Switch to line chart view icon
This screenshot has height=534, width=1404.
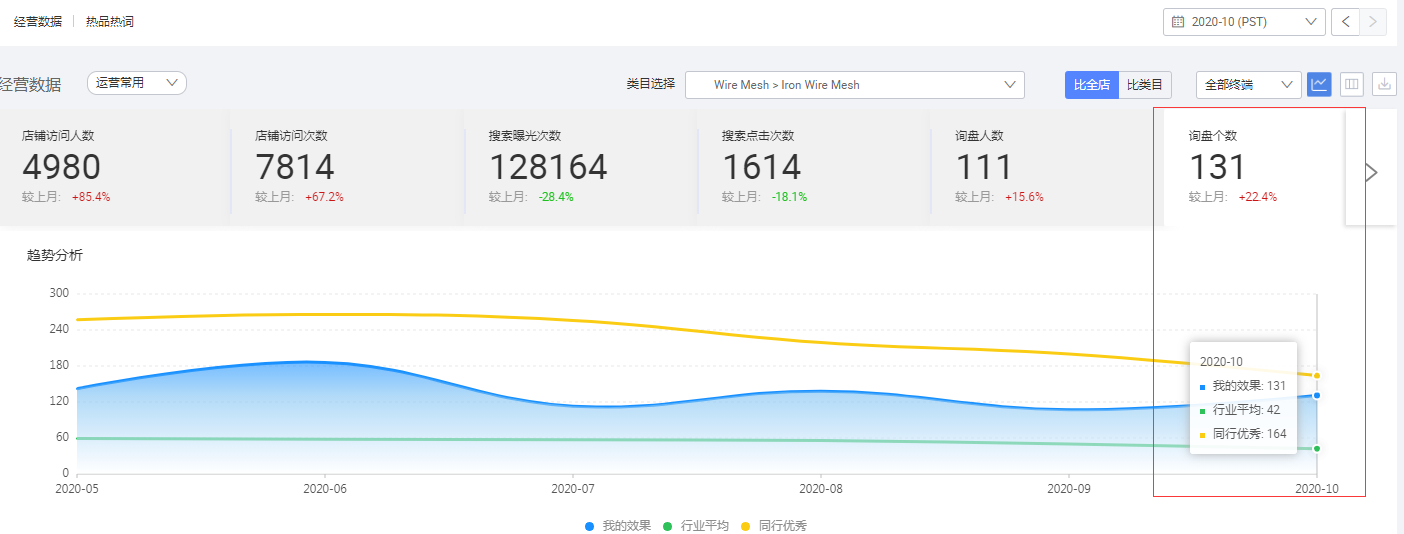pyautogui.click(x=1319, y=85)
